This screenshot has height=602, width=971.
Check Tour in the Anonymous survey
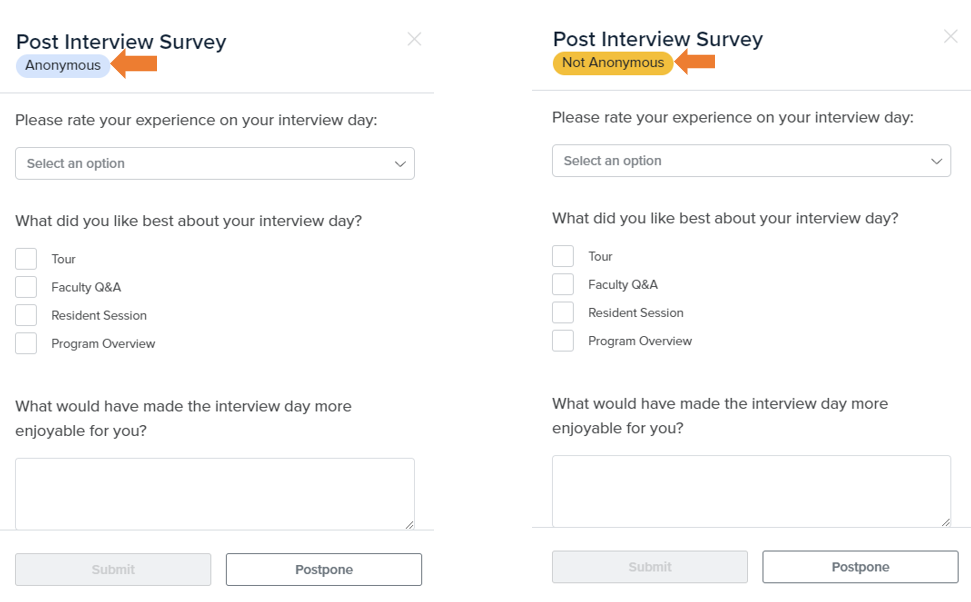(x=26, y=259)
